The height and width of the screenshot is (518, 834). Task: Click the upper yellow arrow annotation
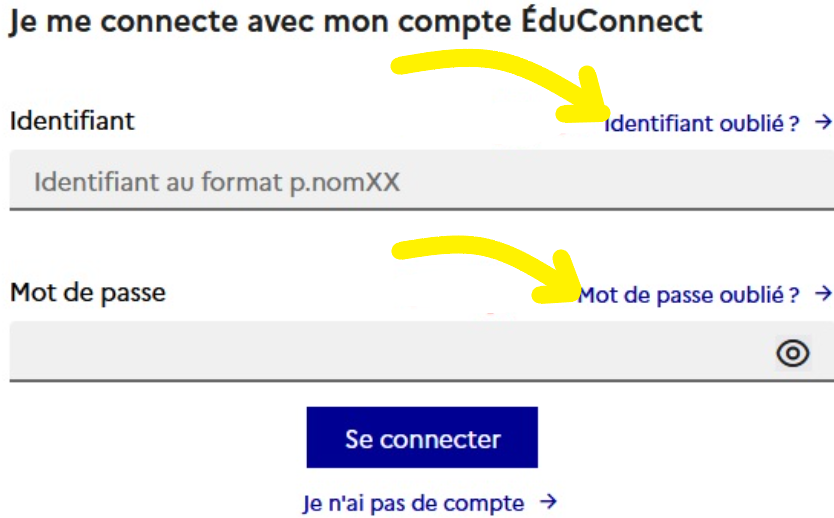pos(500,85)
